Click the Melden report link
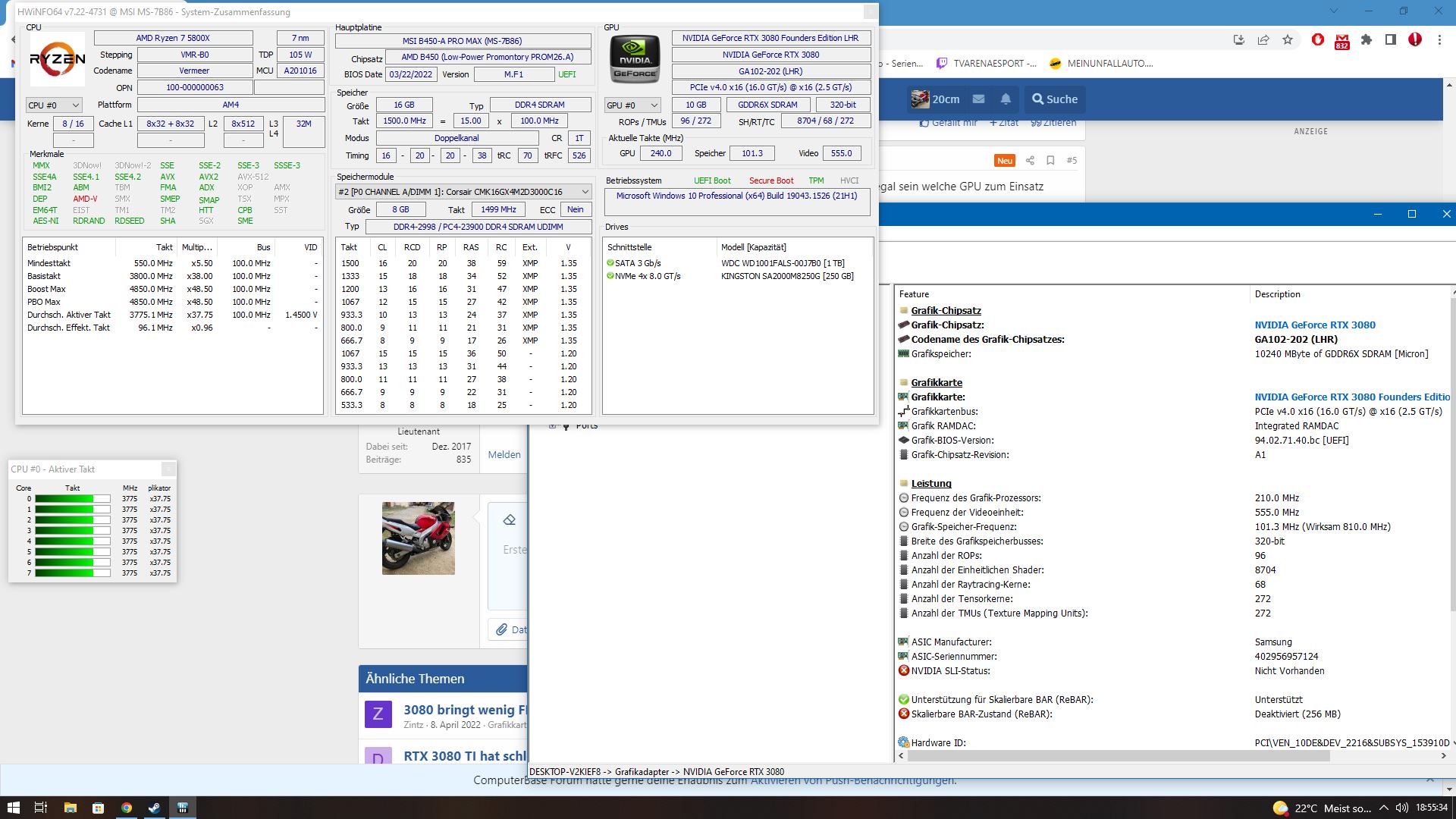The width and height of the screenshot is (1456, 819). click(x=504, y=455)
